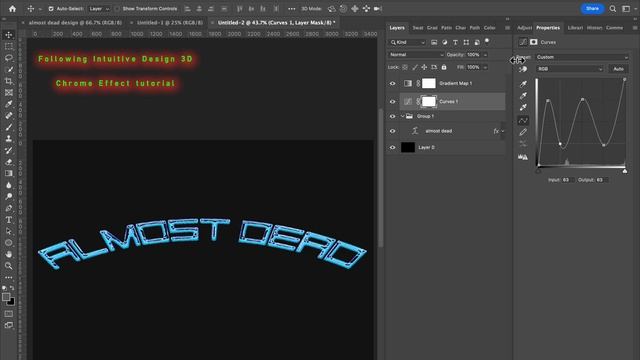Switch to the Paths panel tab

pos(474,28)
